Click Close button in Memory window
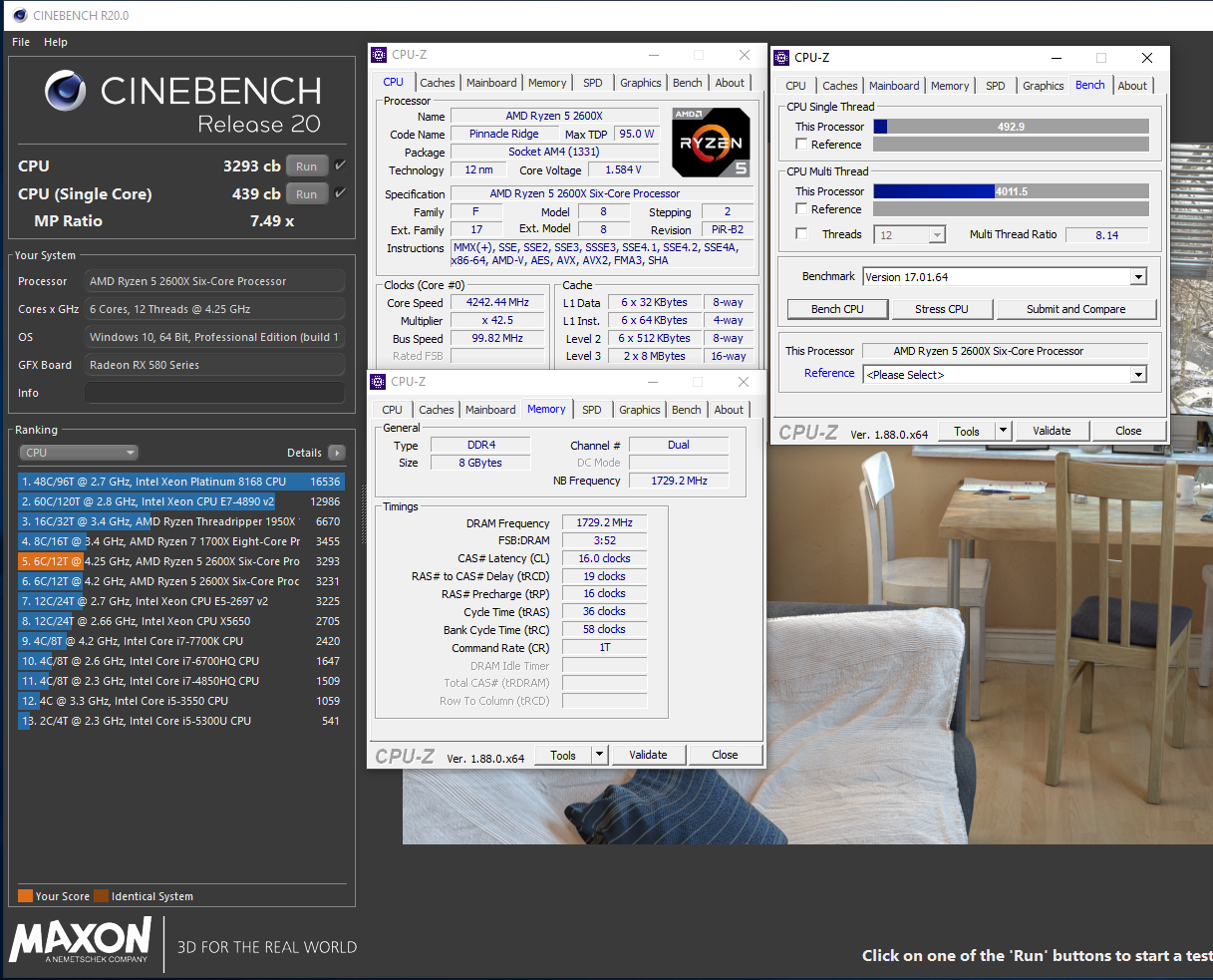The image size is (1213, 980). [725, 755]
